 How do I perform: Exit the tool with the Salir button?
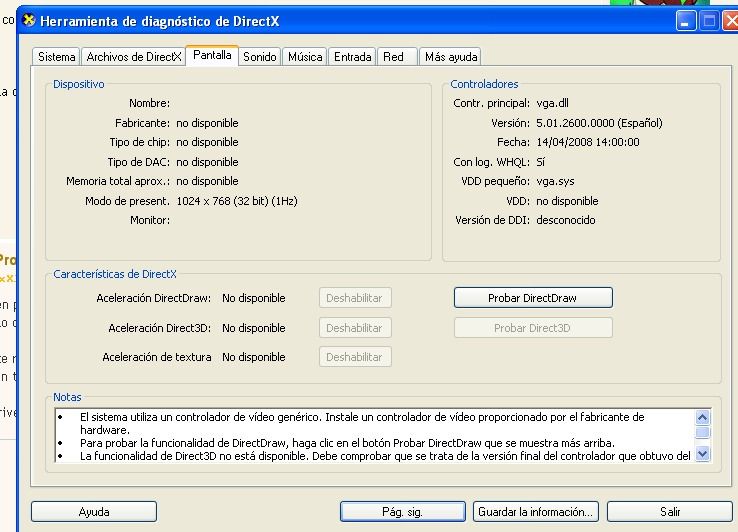click(670, 512)
